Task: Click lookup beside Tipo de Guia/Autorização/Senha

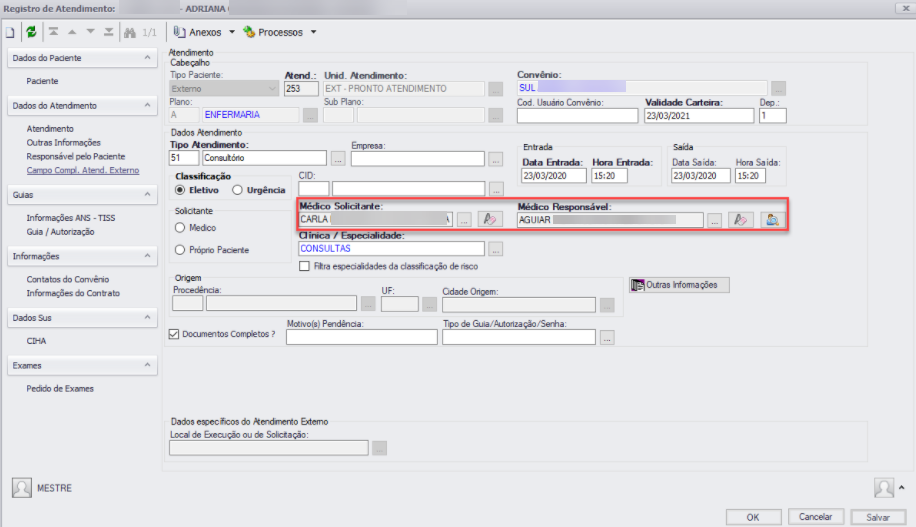Action: pyautogui.click(x=607, y=338)
